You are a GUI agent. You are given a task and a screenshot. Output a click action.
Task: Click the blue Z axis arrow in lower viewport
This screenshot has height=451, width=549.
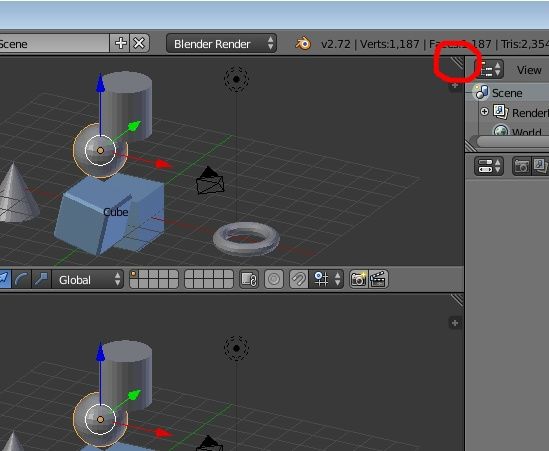(x=100, y=352)
